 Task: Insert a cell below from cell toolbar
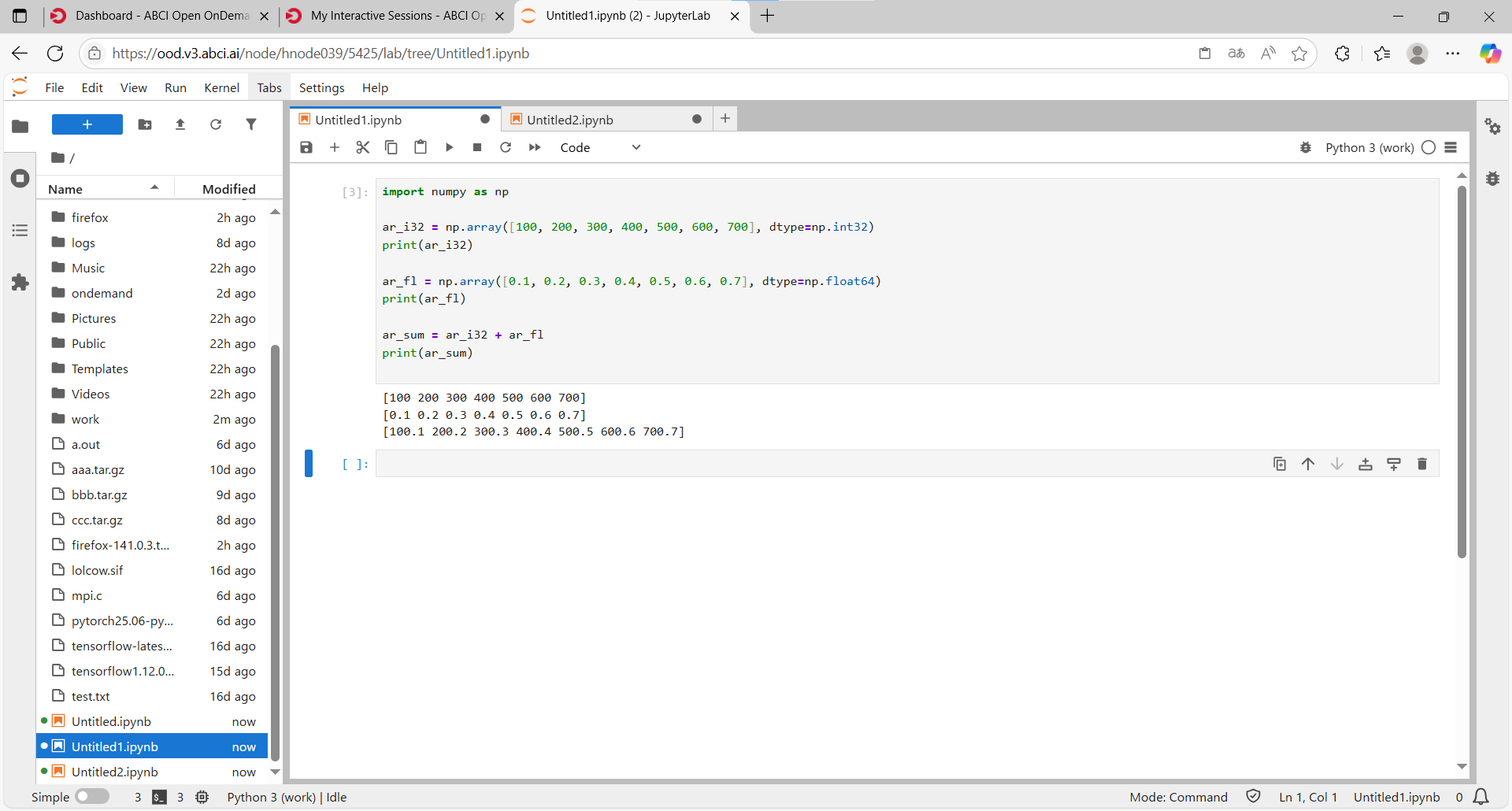1394,464
